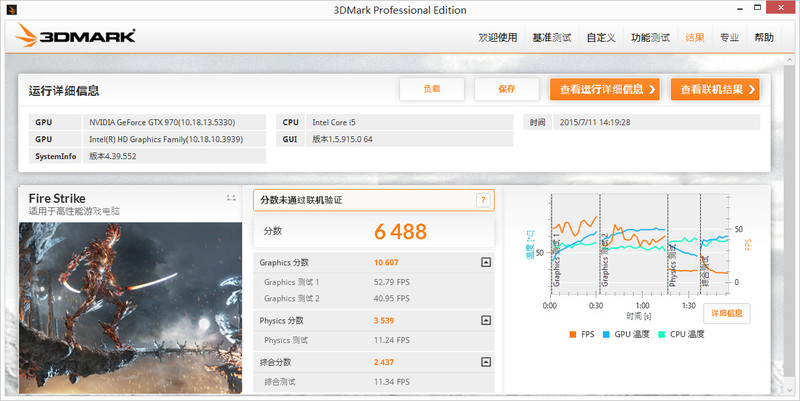The height and width of the screenshot is (401, 800).
Task: Click the Graphics 测试 2 label
Action: 291,298
